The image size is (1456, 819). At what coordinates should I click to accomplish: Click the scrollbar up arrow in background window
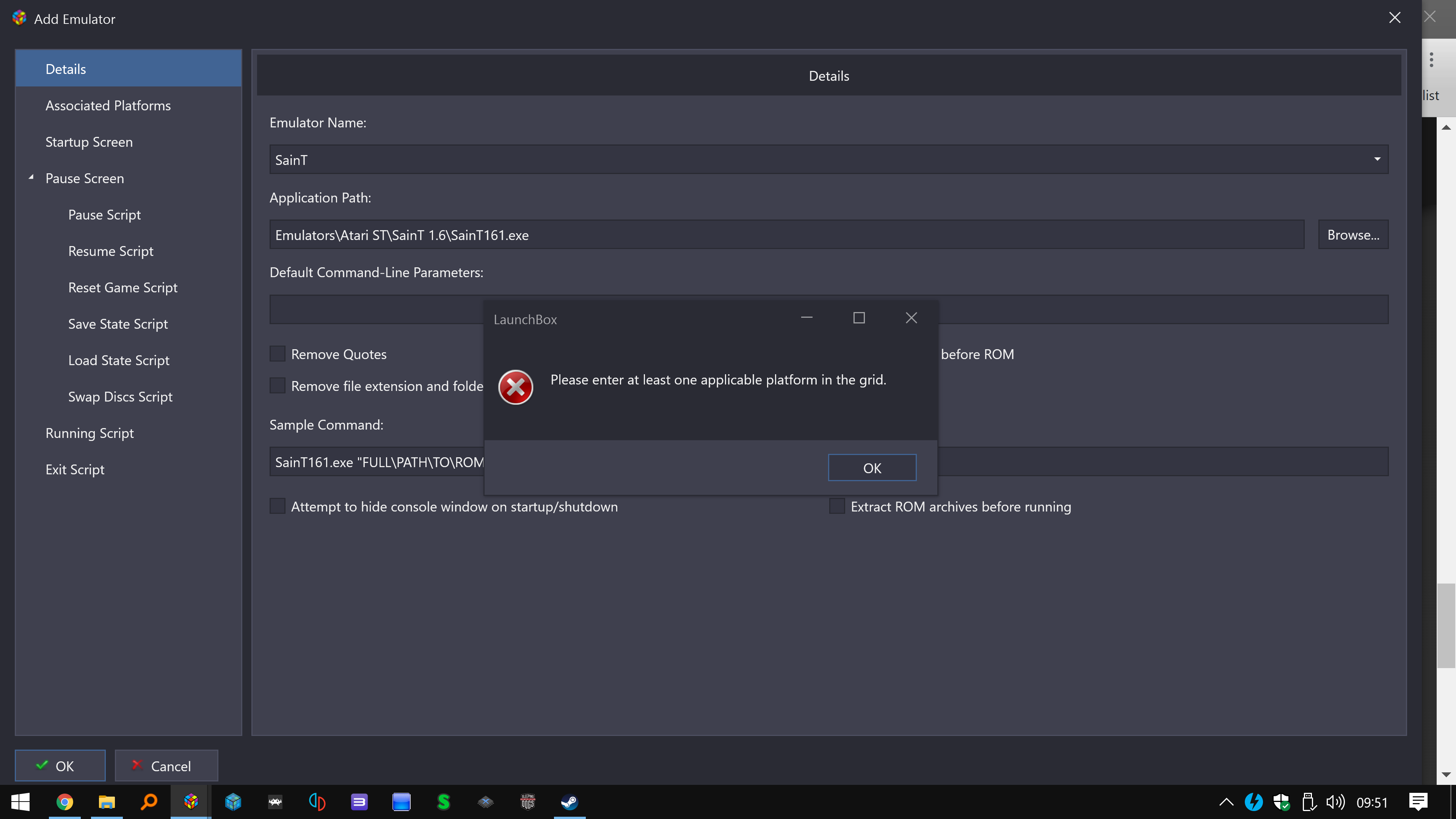(x=1447, y=127)
